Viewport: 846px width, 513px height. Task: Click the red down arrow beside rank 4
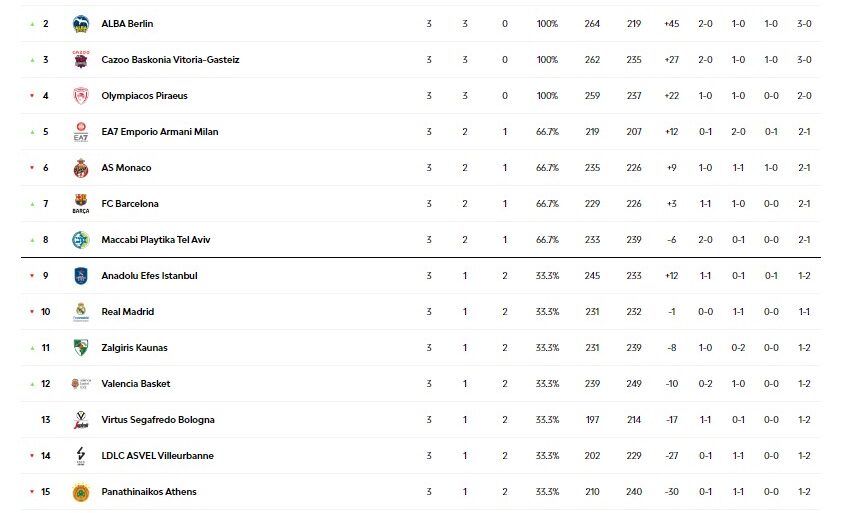[31, 96]
